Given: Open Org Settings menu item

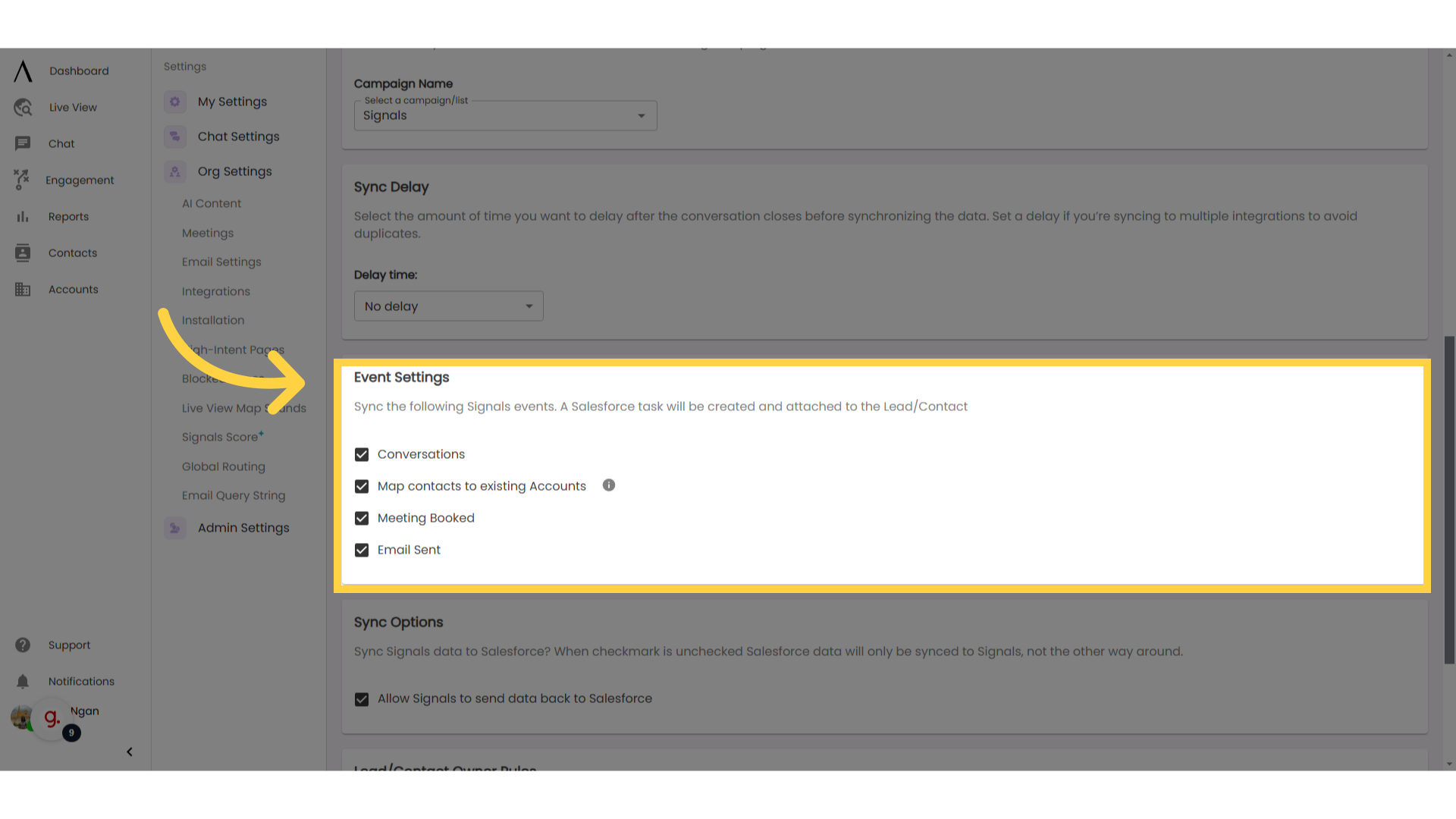Looking at the screenshot, I should 234,170.
